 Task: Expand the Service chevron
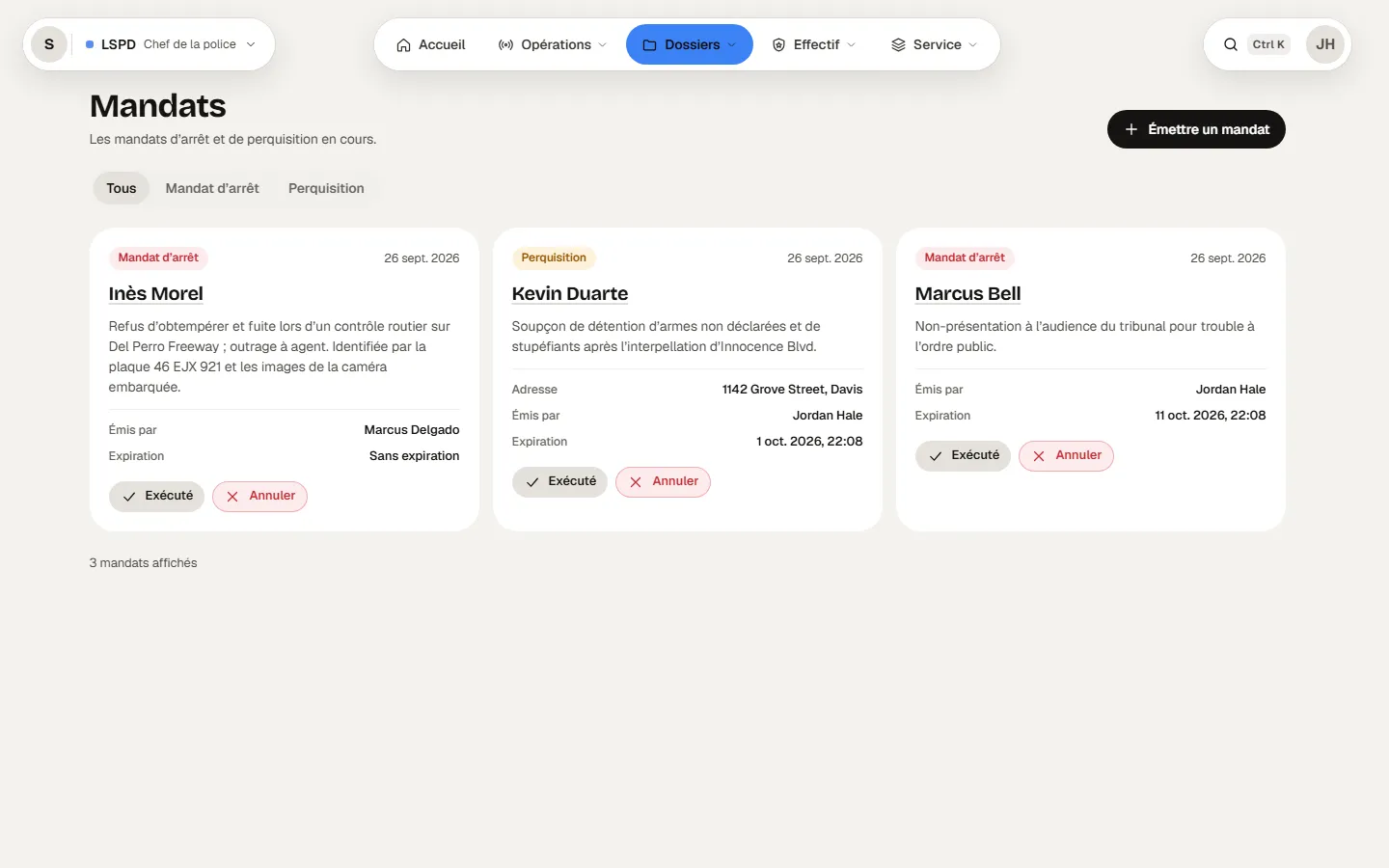tap(973, 45)
